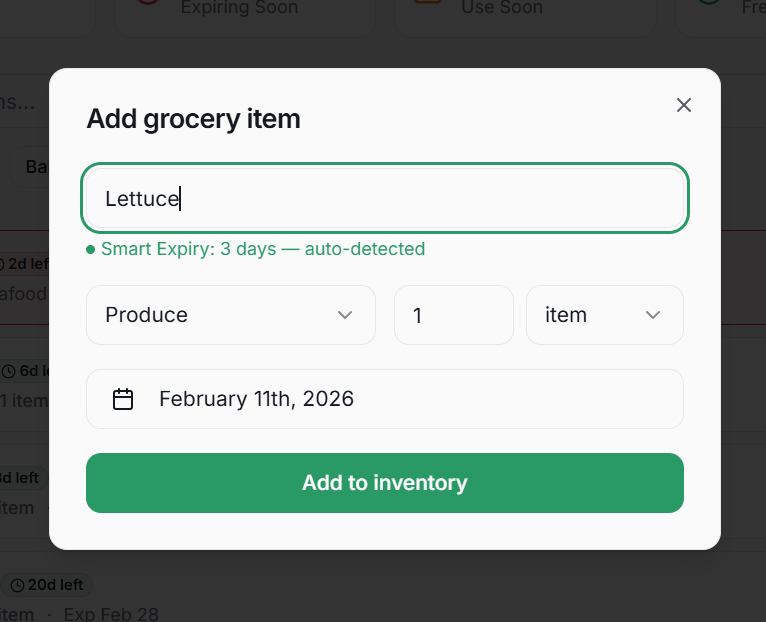Close the Add grocery item dialog
The image size is (766, 622).
pos(684,105)
